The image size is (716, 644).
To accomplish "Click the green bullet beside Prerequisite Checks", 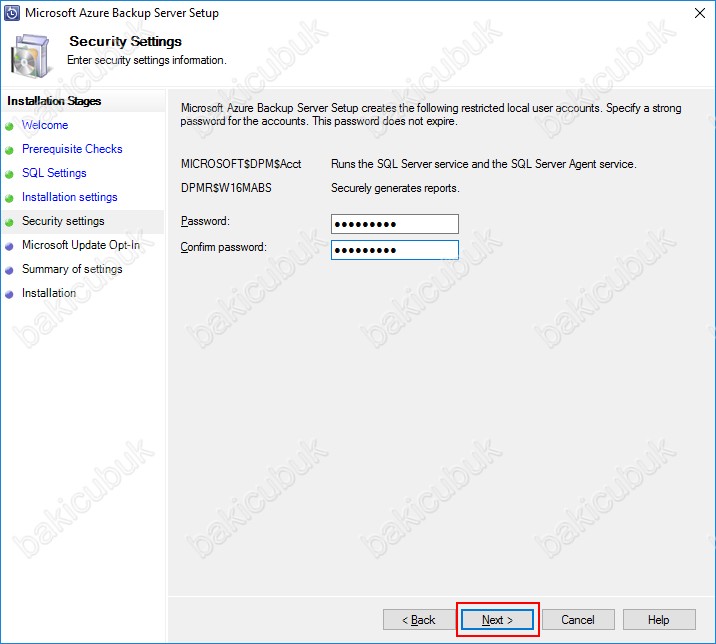I will pos(9,150).
